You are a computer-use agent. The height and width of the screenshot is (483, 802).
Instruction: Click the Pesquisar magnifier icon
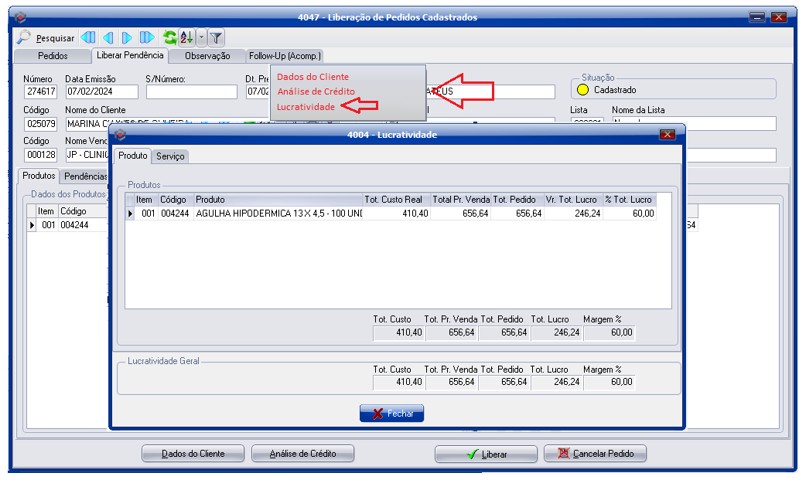tap(24, 38)
